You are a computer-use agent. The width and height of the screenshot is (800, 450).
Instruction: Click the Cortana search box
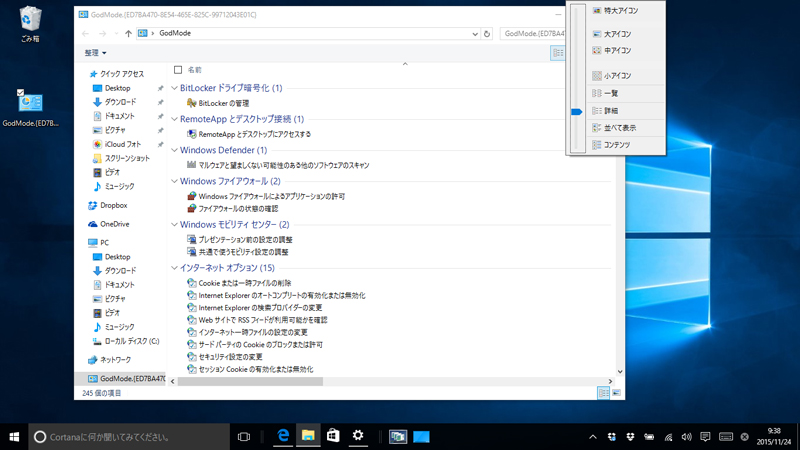tap(128, 437)
